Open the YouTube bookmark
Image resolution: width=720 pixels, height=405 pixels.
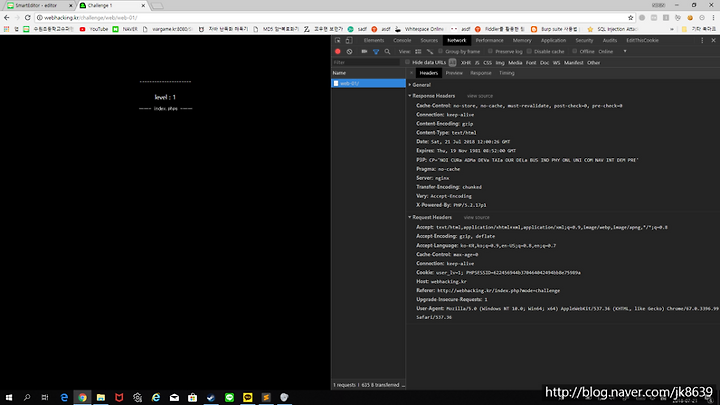pyautogui.click(x=94, y=29)
